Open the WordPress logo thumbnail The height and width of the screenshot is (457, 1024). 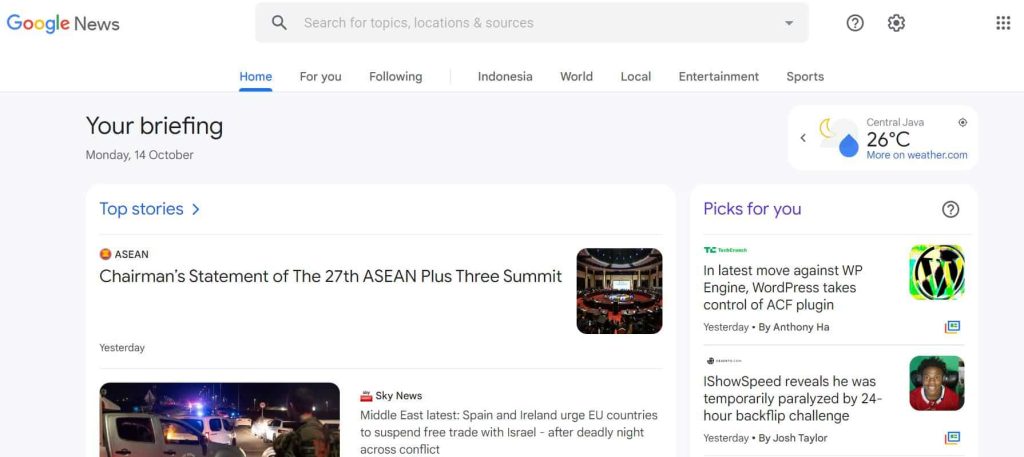point(936,272)
